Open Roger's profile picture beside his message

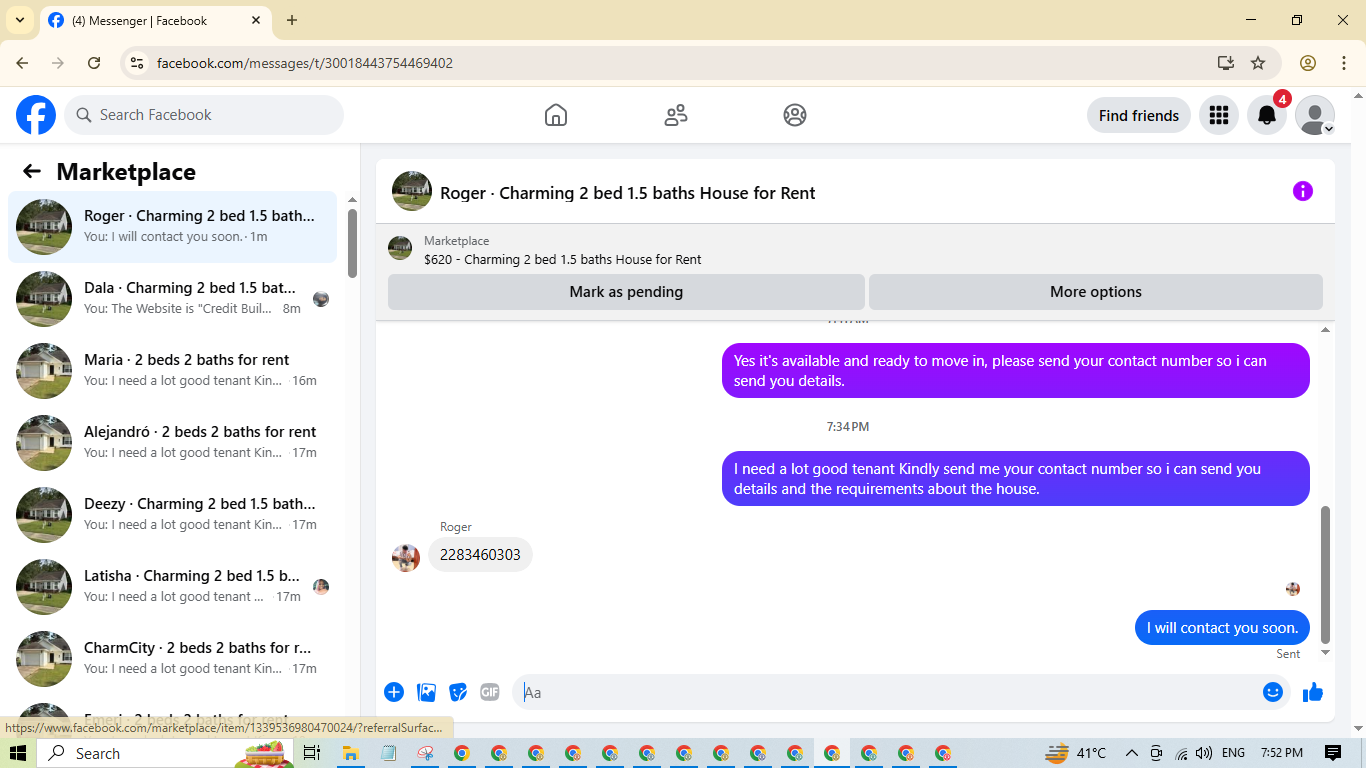pyautogui.click(x=406, y=558)
